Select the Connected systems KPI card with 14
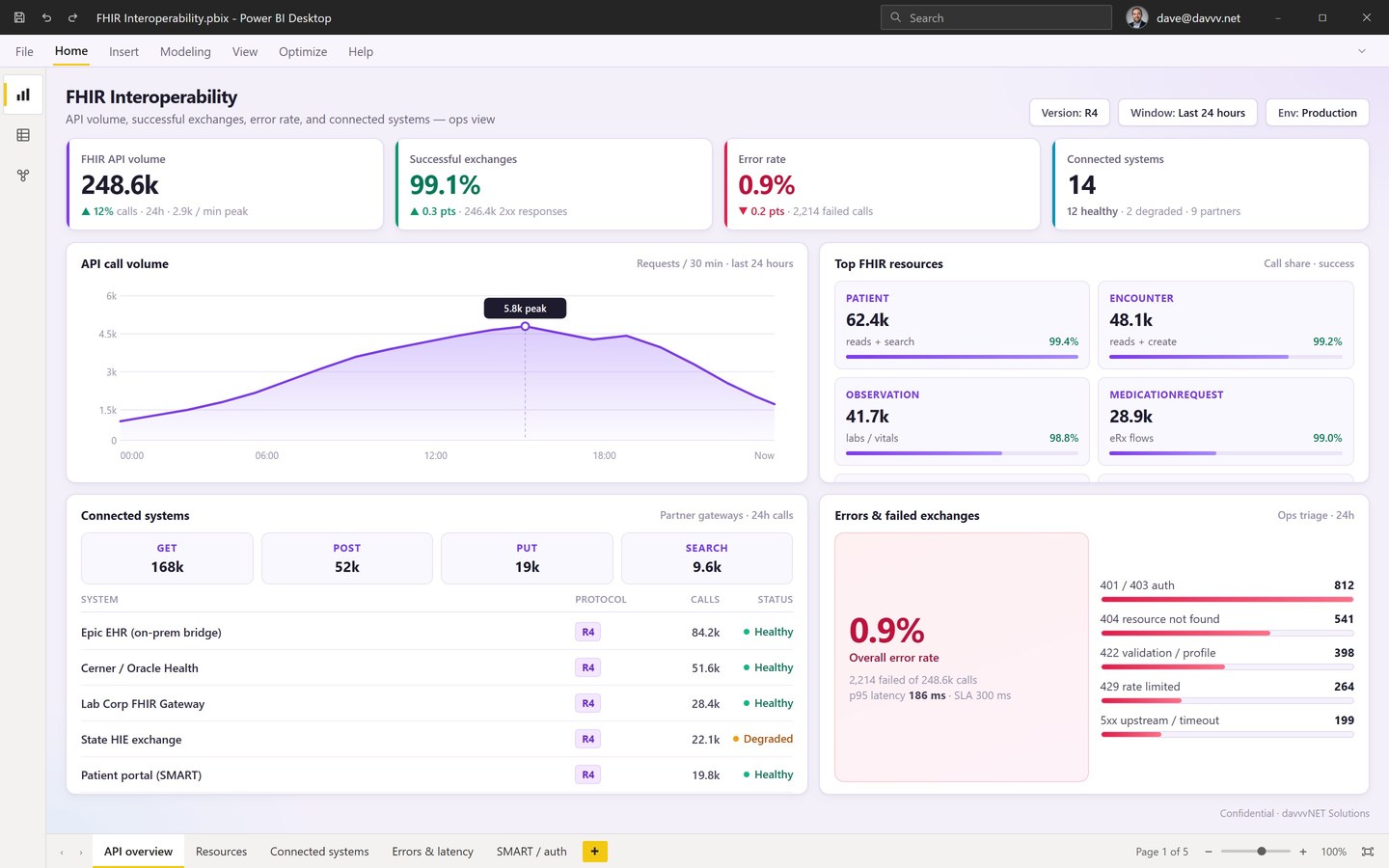The width and height of the screenshot is (1389, 868). pos(1211,184)
